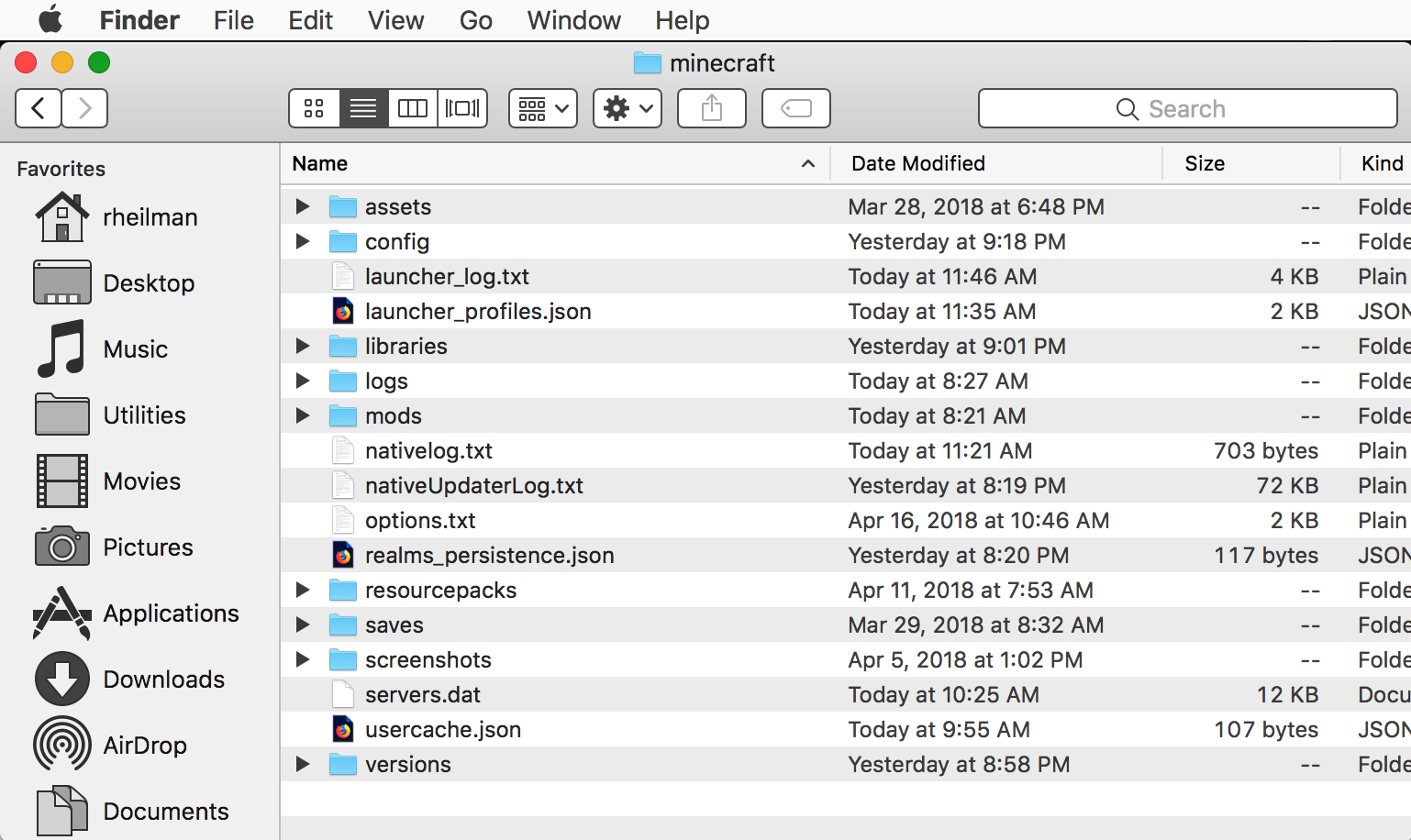This screenshot has width=1411, height=840.
Task: Open rheilman home in sidebar
Action: (117, 217)
